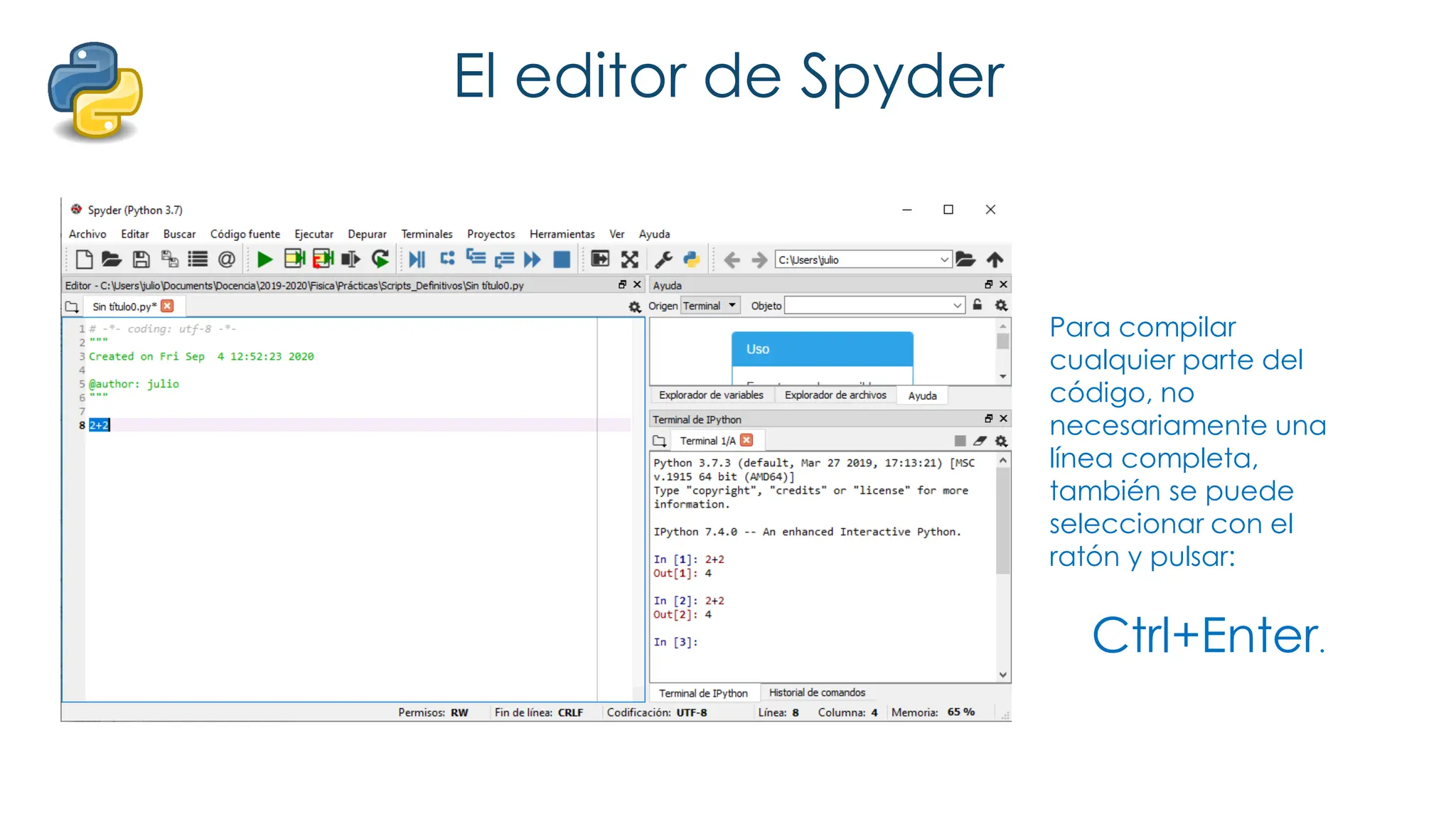Close the Ayuda pane

tap(1003, 284)
